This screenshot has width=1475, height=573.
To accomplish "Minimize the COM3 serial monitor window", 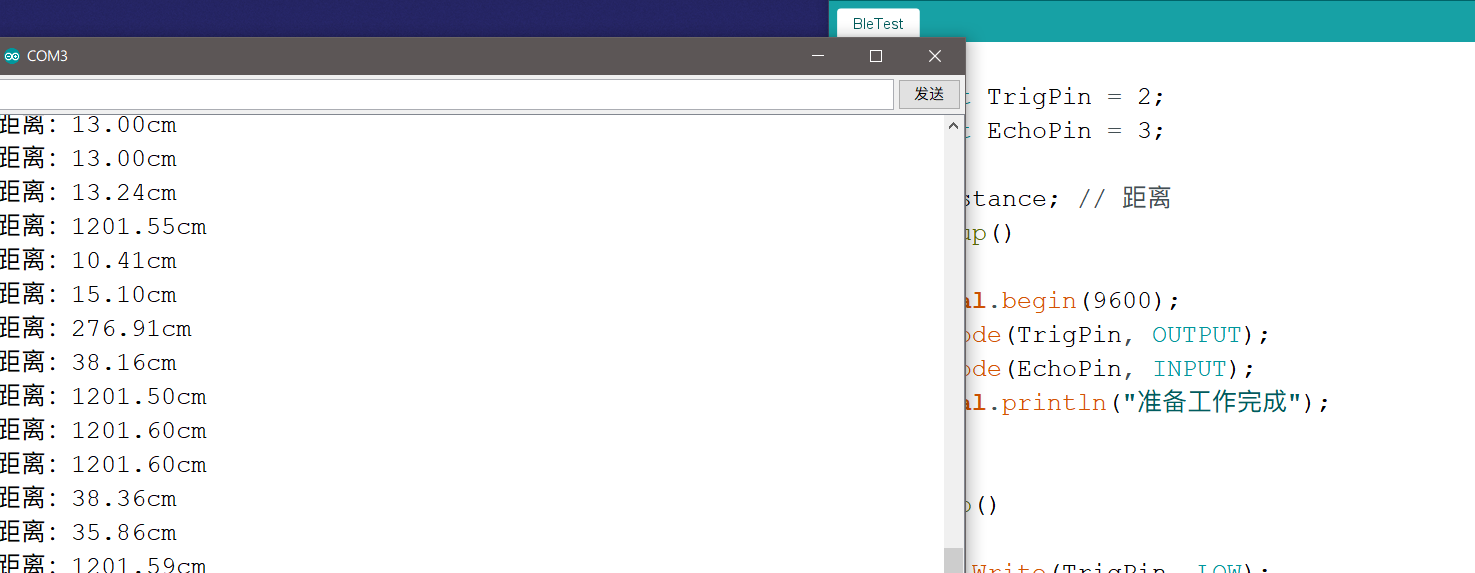I will (819, 56).
